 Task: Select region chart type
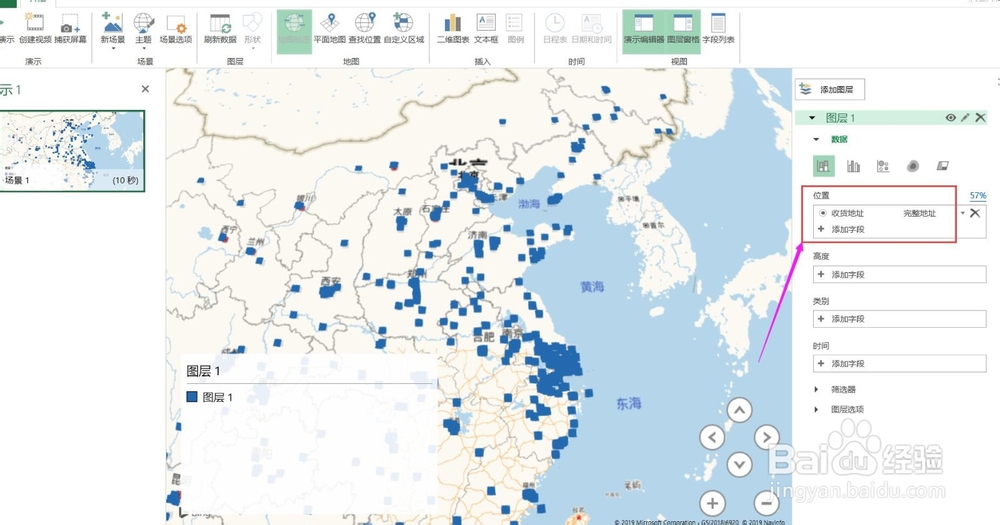(943, 166)
